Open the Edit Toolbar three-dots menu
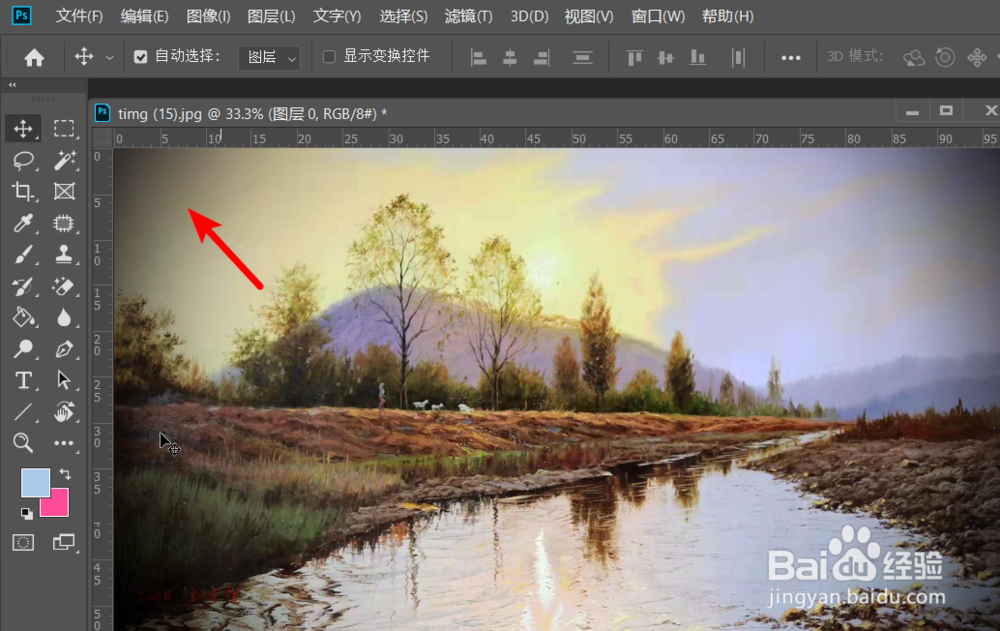This screenshot has height=631, width=1000. click(x=64, y=443)
